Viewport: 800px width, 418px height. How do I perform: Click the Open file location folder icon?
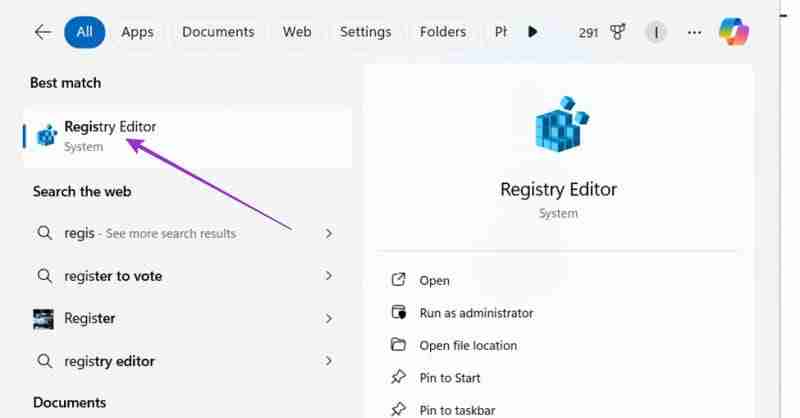point(398,345)
